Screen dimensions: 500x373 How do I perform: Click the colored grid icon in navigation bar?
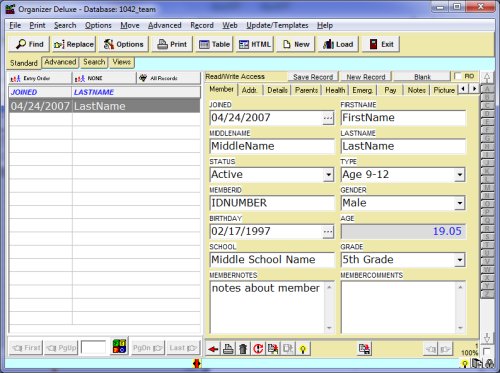click(x=119, y=346)
